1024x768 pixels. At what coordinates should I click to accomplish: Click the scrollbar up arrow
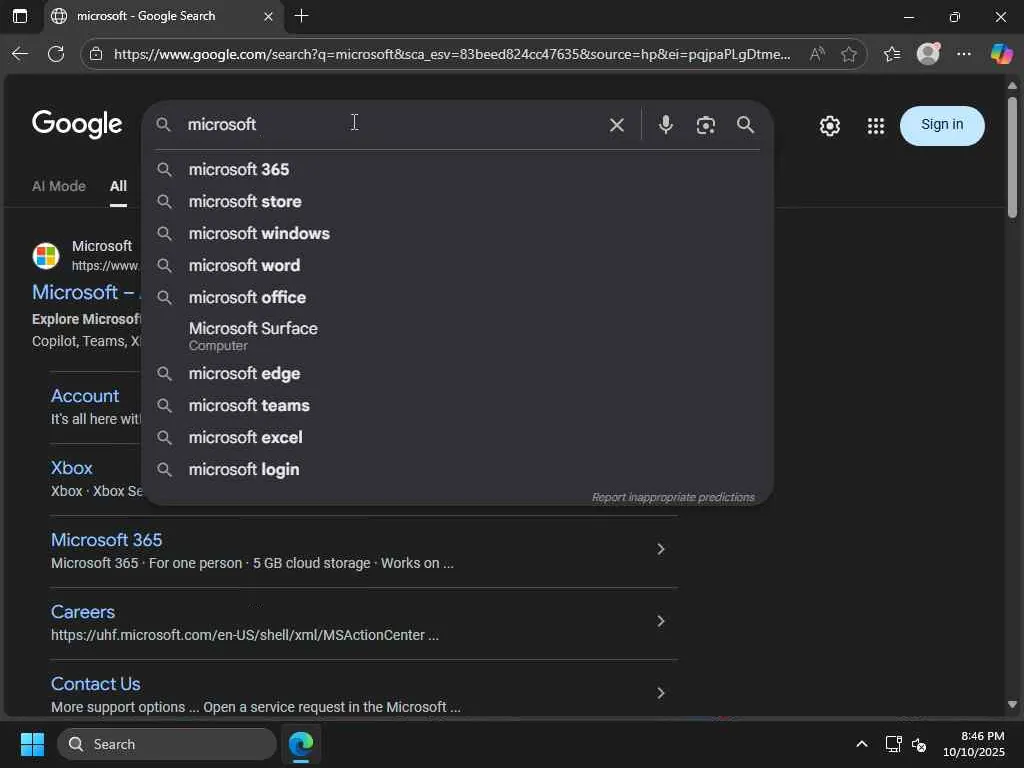tap(1012, 86)
